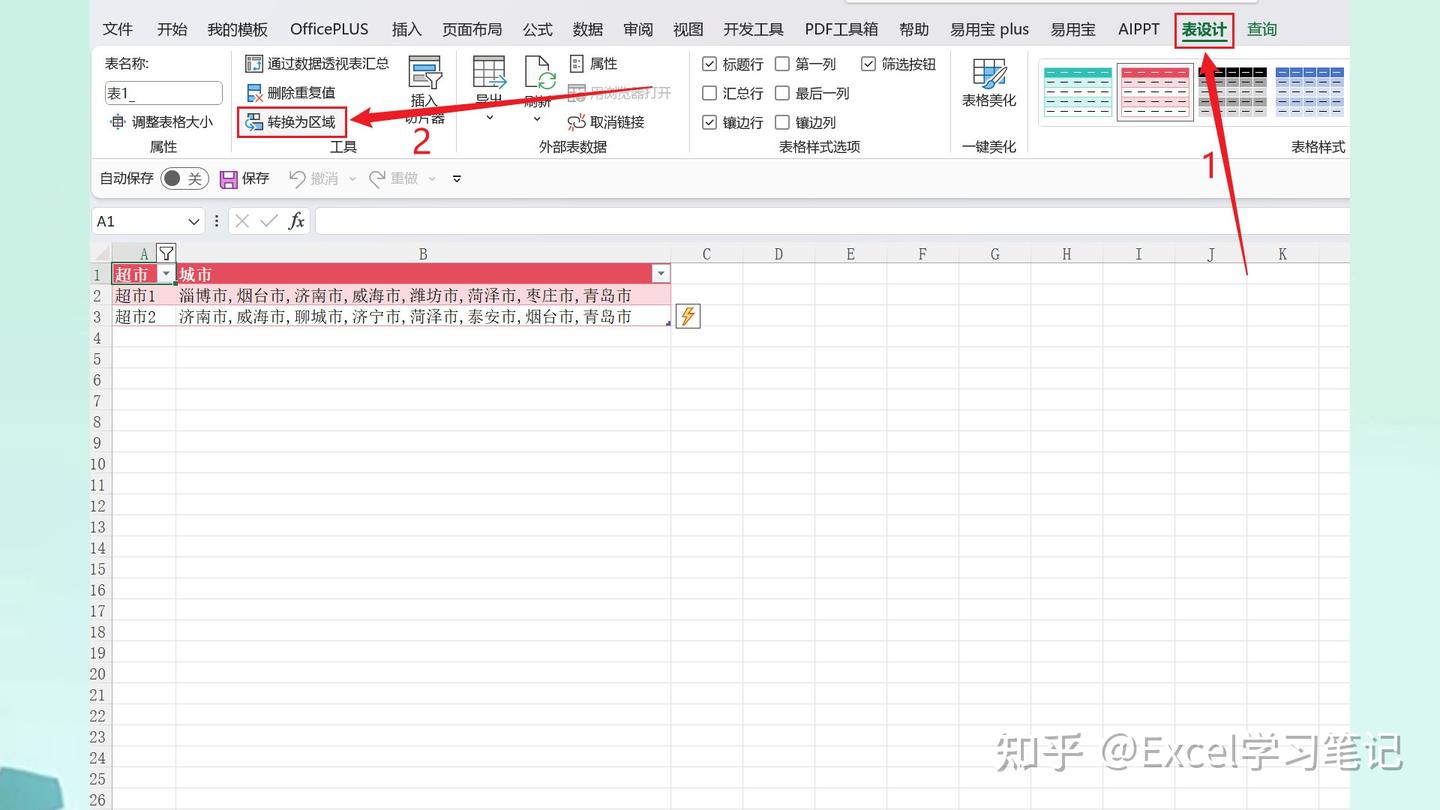Open Undo history dropdown arrow
This screenshot has height=810, width=1440.
tap(352, 179)
